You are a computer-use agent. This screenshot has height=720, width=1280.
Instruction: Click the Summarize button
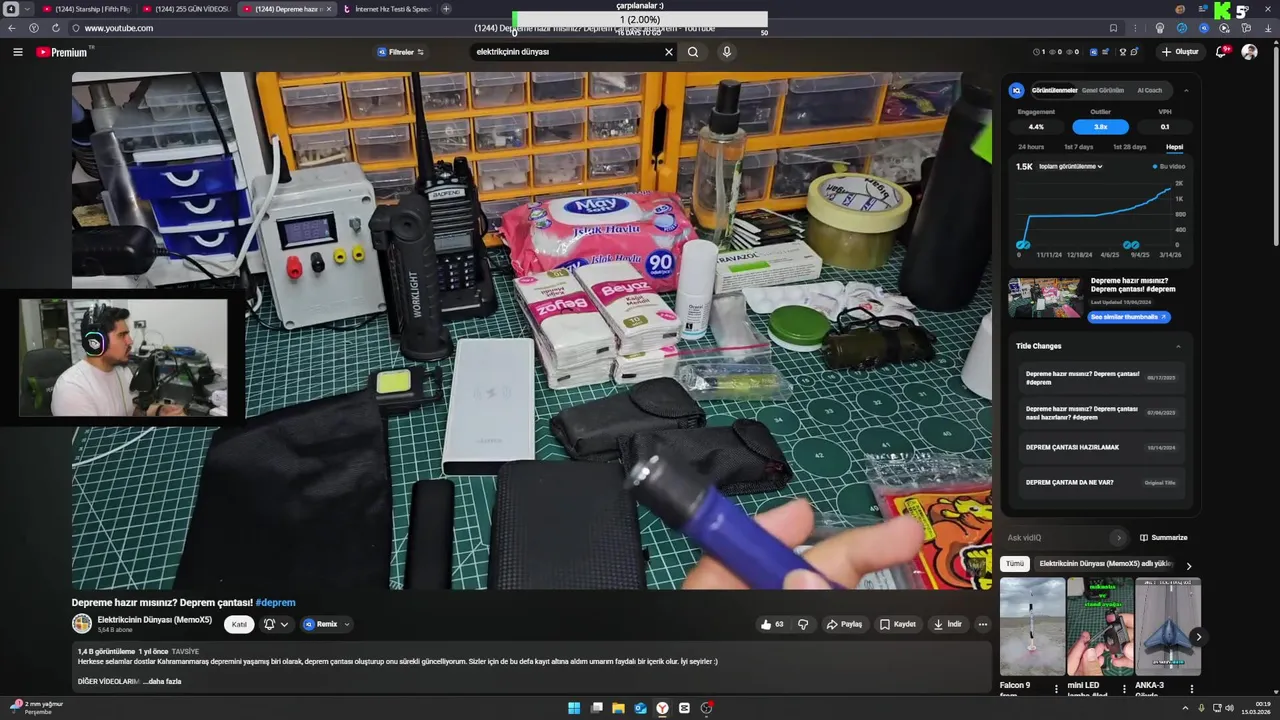pos(1163,538)
